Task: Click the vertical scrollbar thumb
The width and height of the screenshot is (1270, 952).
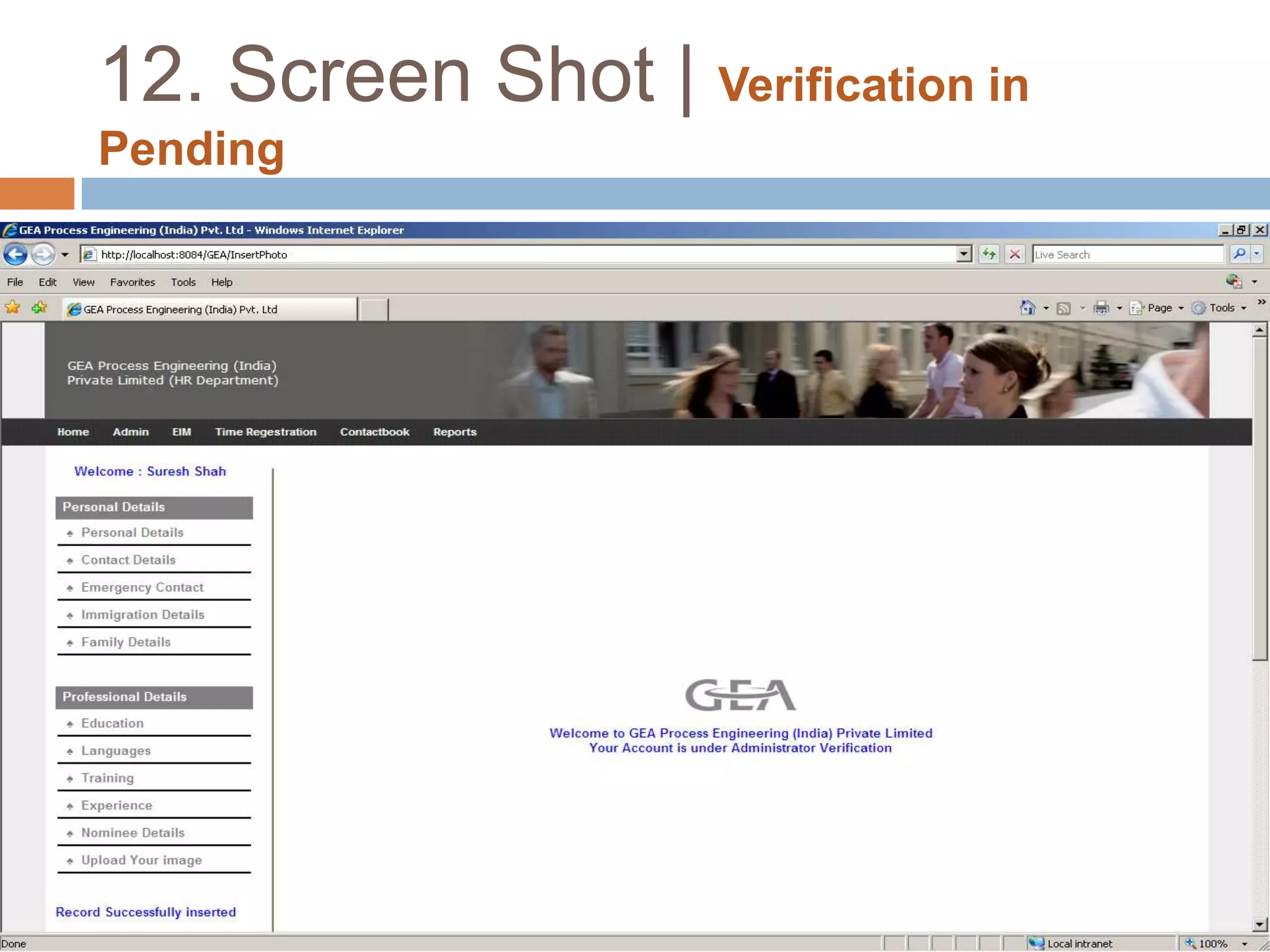Action: (1259, 500)
